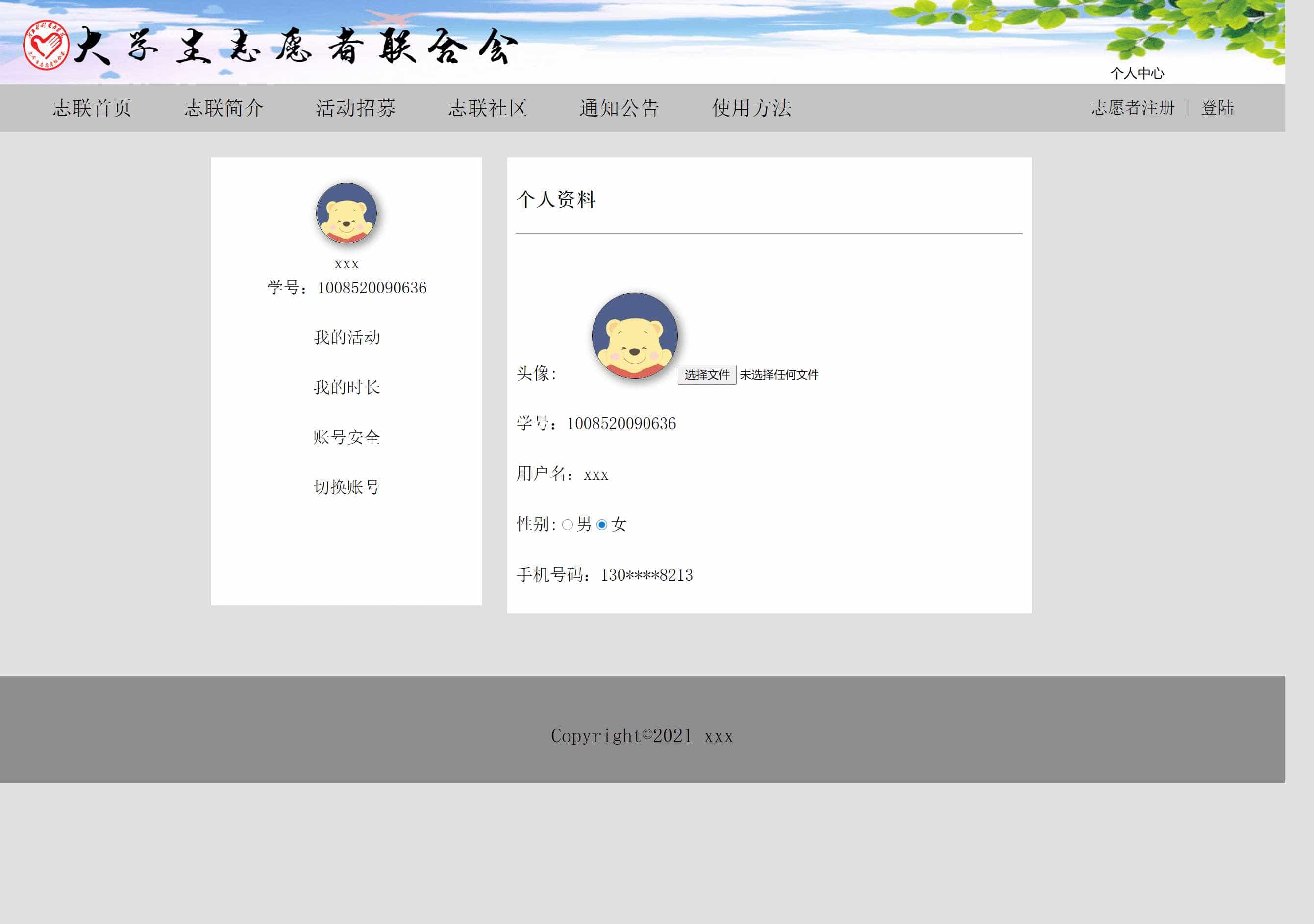This screenshot has width=1314, height=924.
Task: Open 我的活动 in the sidebar
Action: pos(346,338)
